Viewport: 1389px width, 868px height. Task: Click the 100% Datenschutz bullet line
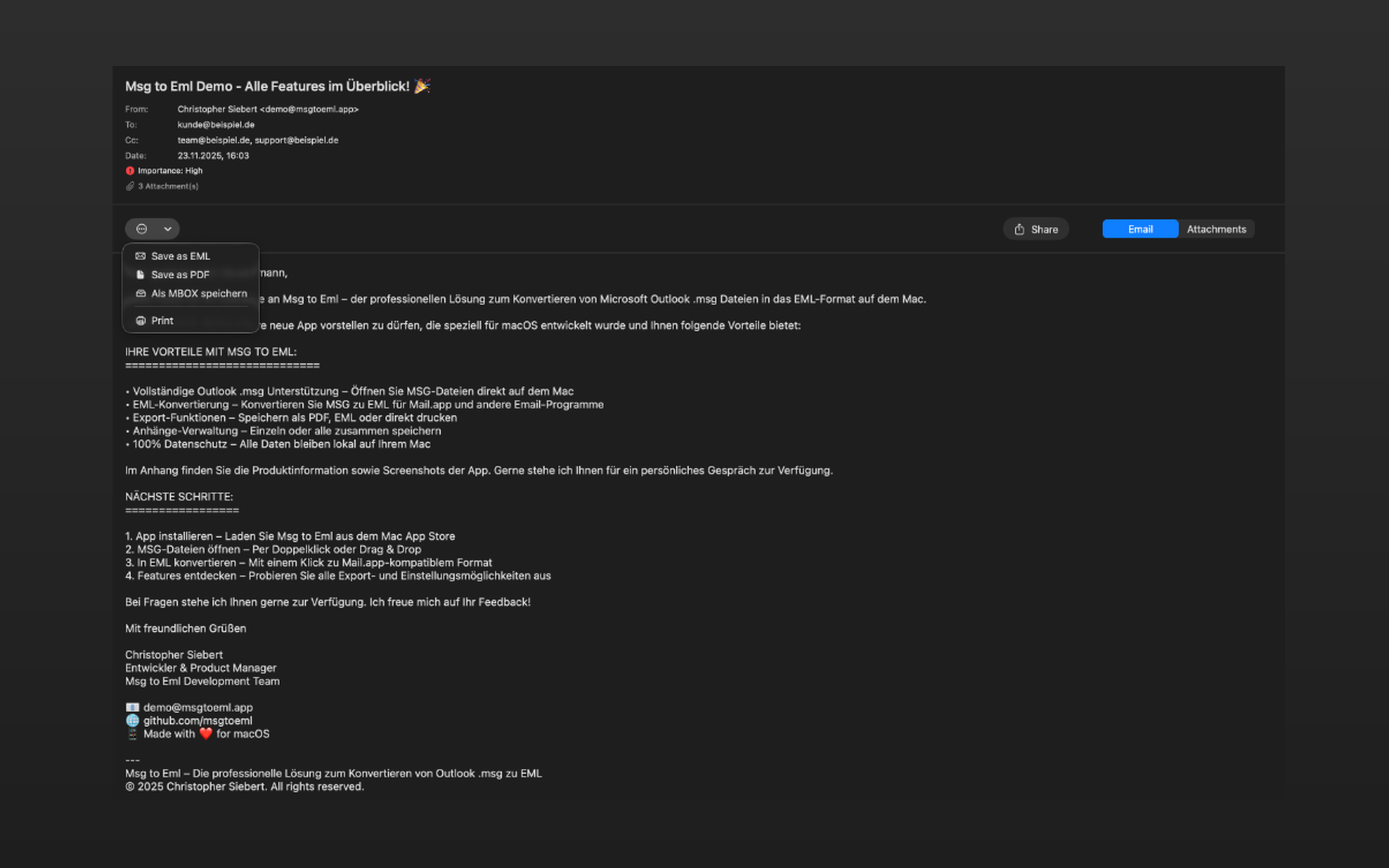(278, 444)
